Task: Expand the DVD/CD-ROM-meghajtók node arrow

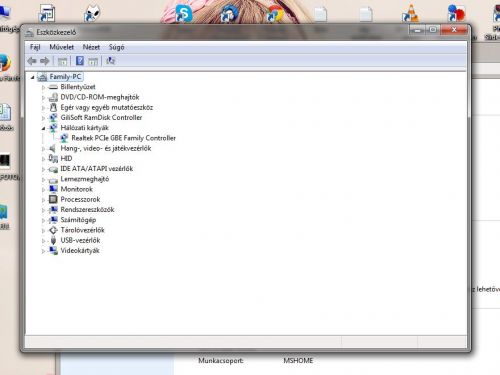Action: tap(43, 98)
